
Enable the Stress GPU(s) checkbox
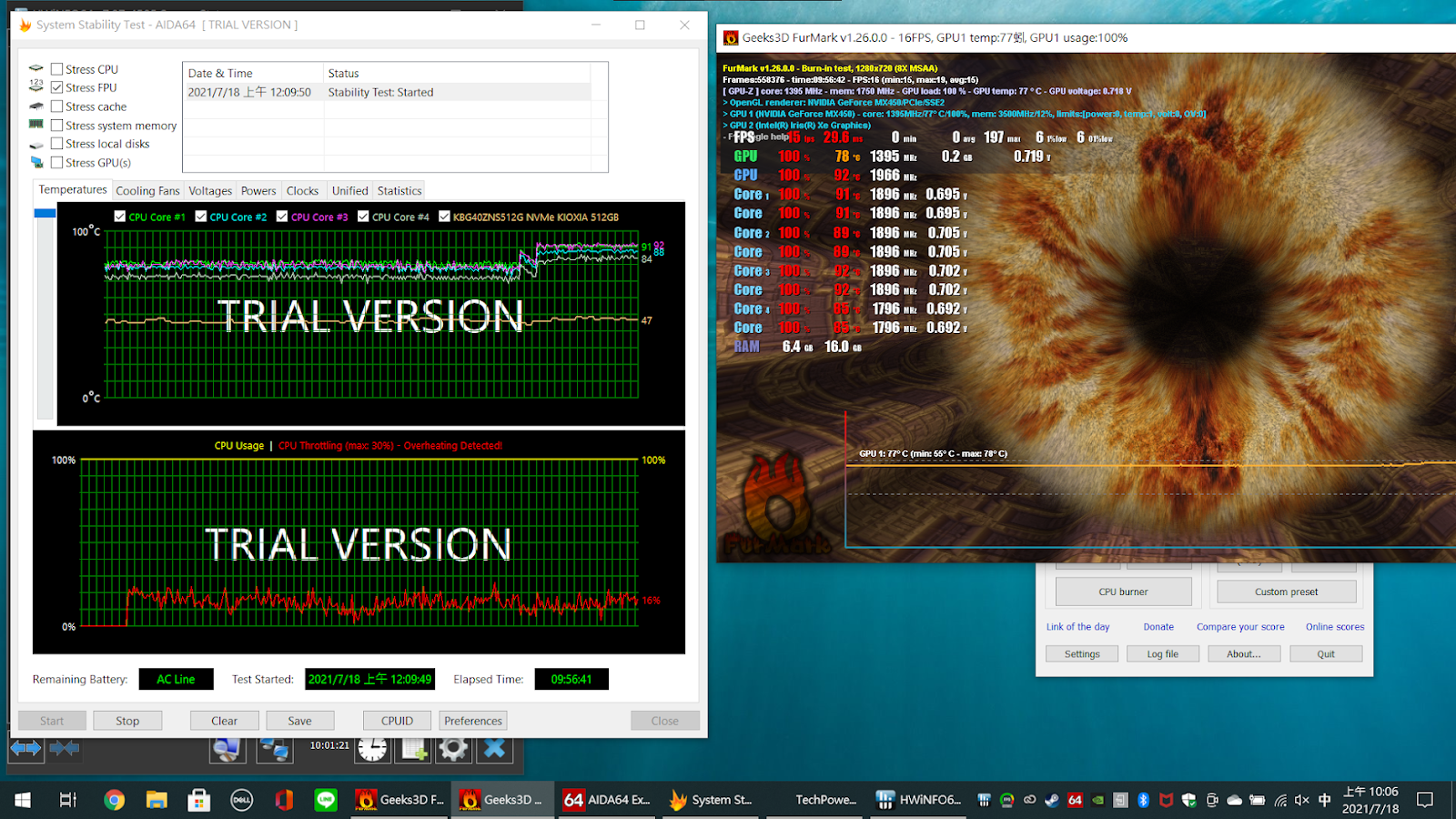pyautogui.click(x=57, y=163)
